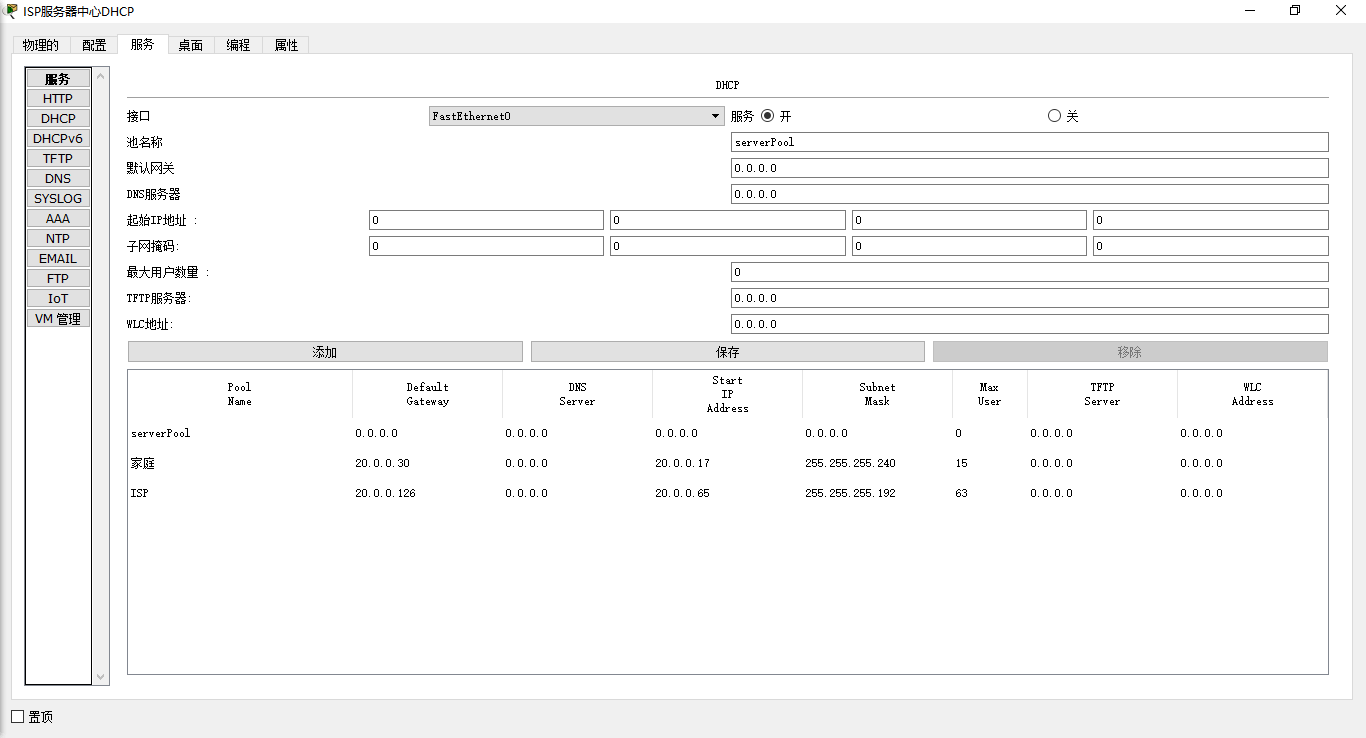Viewport: 1366px width, 738px height.
Task: Turn the DHCP service off (关)
Action: tap(1054, 116)
